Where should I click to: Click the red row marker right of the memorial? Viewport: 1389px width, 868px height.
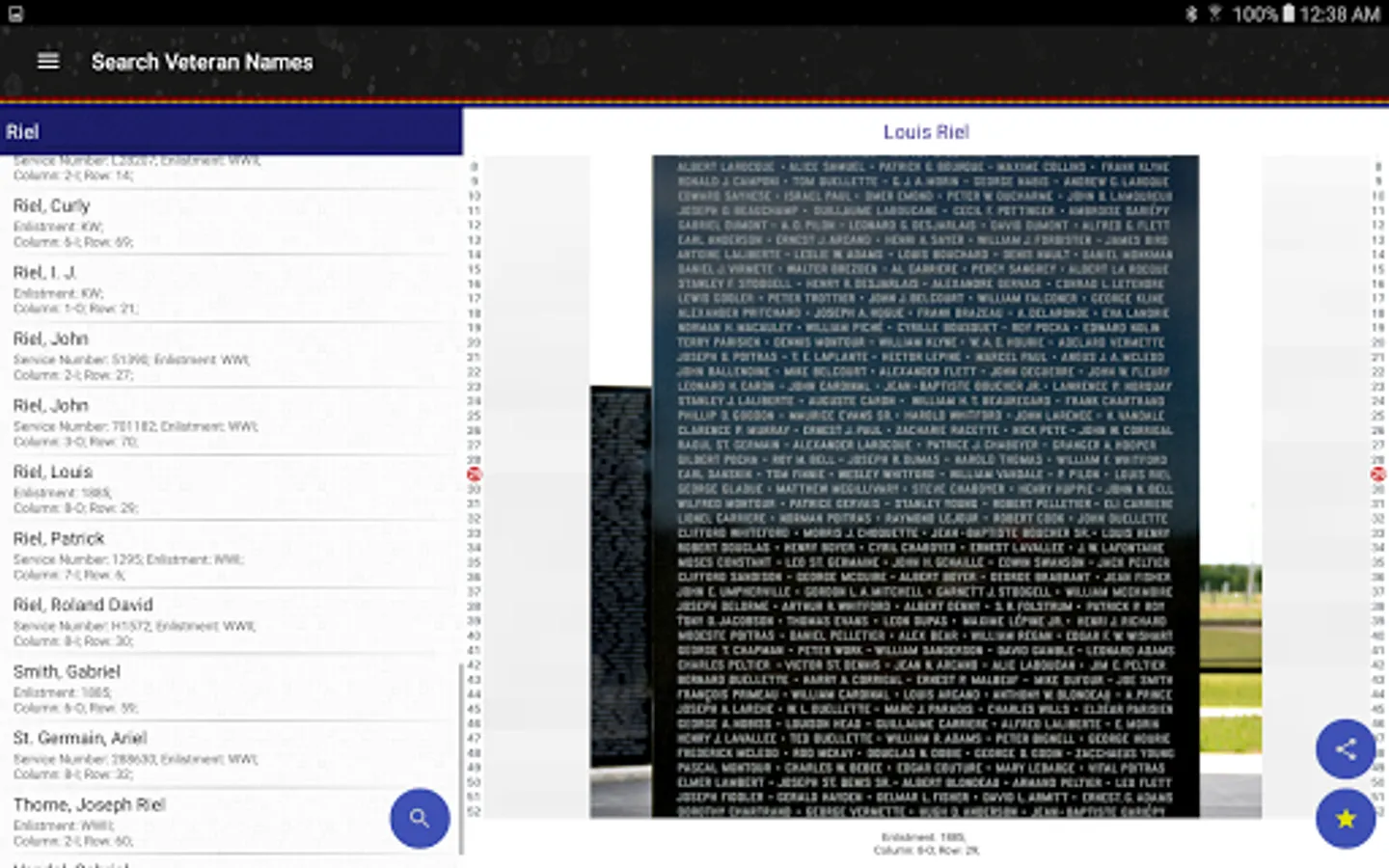coord(1378,475)
